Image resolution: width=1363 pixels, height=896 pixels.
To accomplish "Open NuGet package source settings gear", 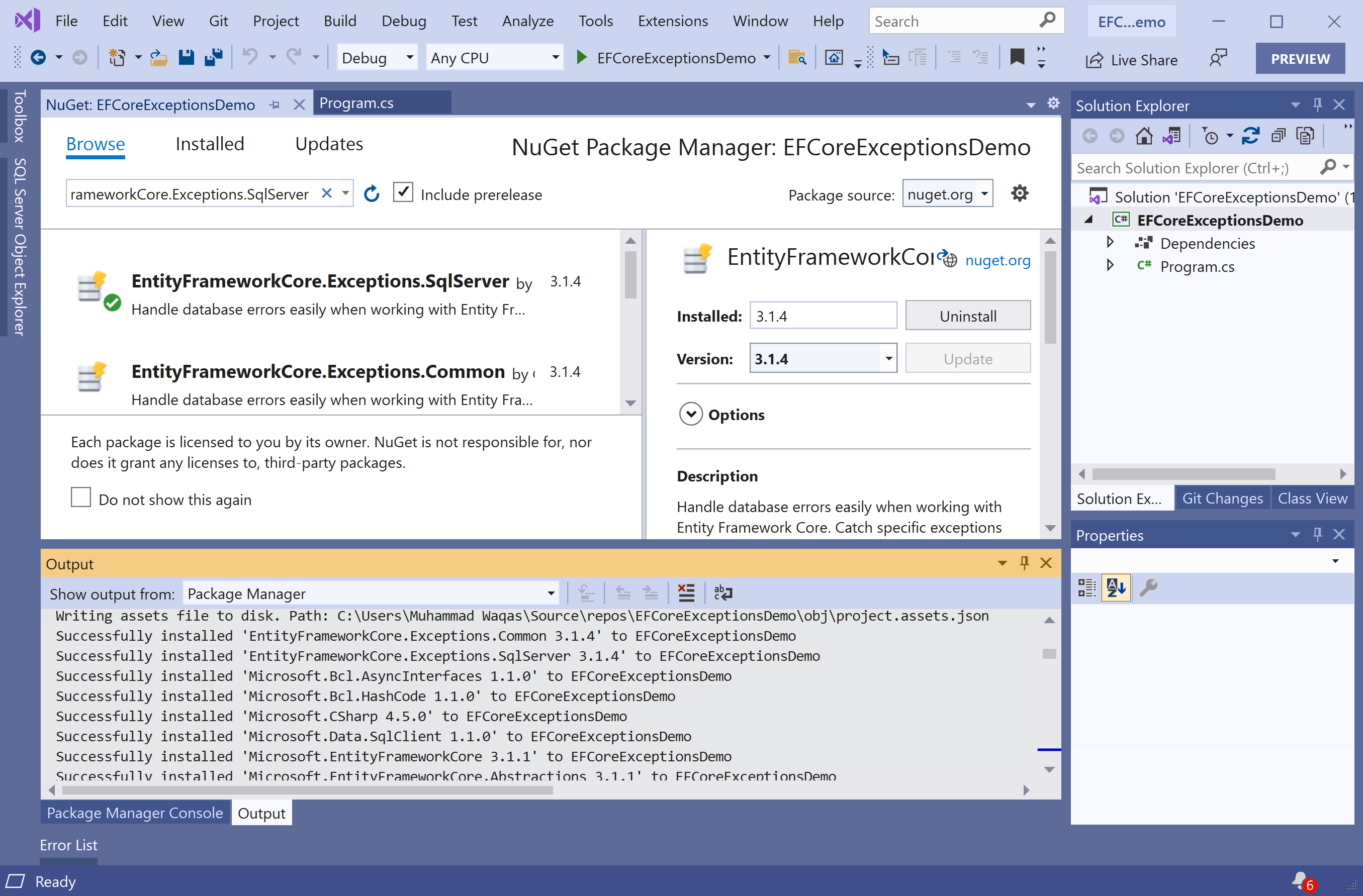I will tap(1020, 193).
